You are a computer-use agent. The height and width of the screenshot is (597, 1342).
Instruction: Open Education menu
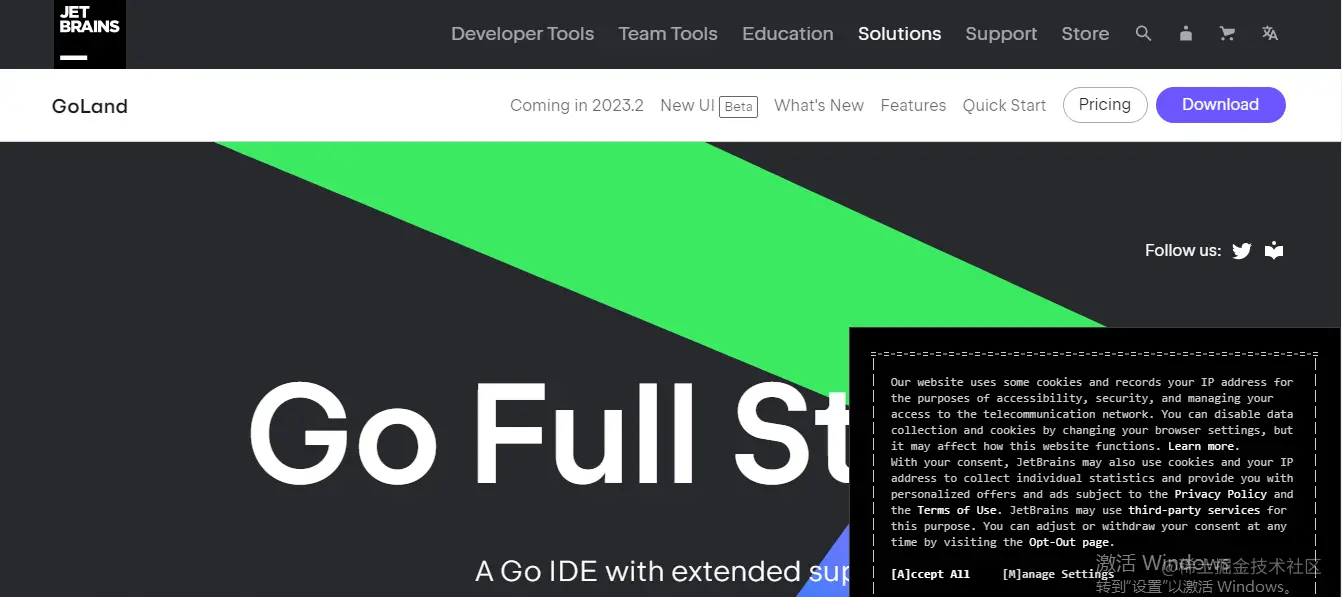[x=788, y=34]
